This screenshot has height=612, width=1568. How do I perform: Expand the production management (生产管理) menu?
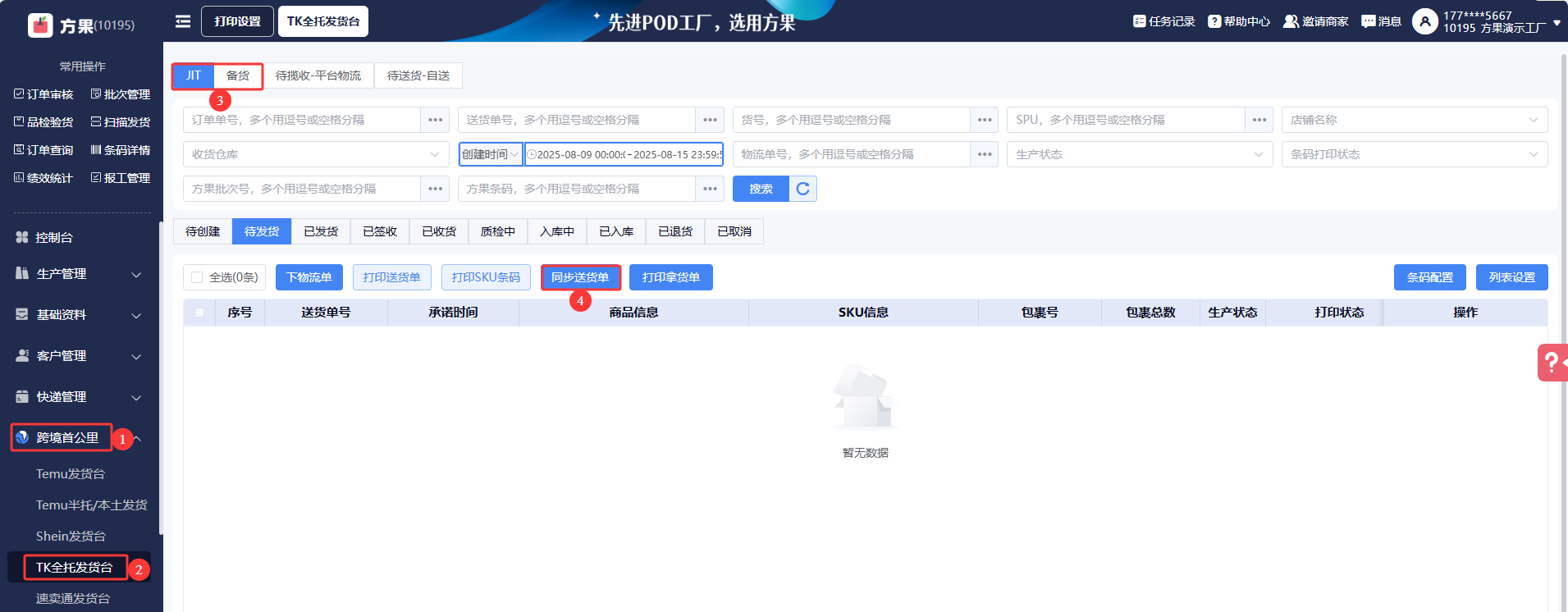[x=79, y=274]
